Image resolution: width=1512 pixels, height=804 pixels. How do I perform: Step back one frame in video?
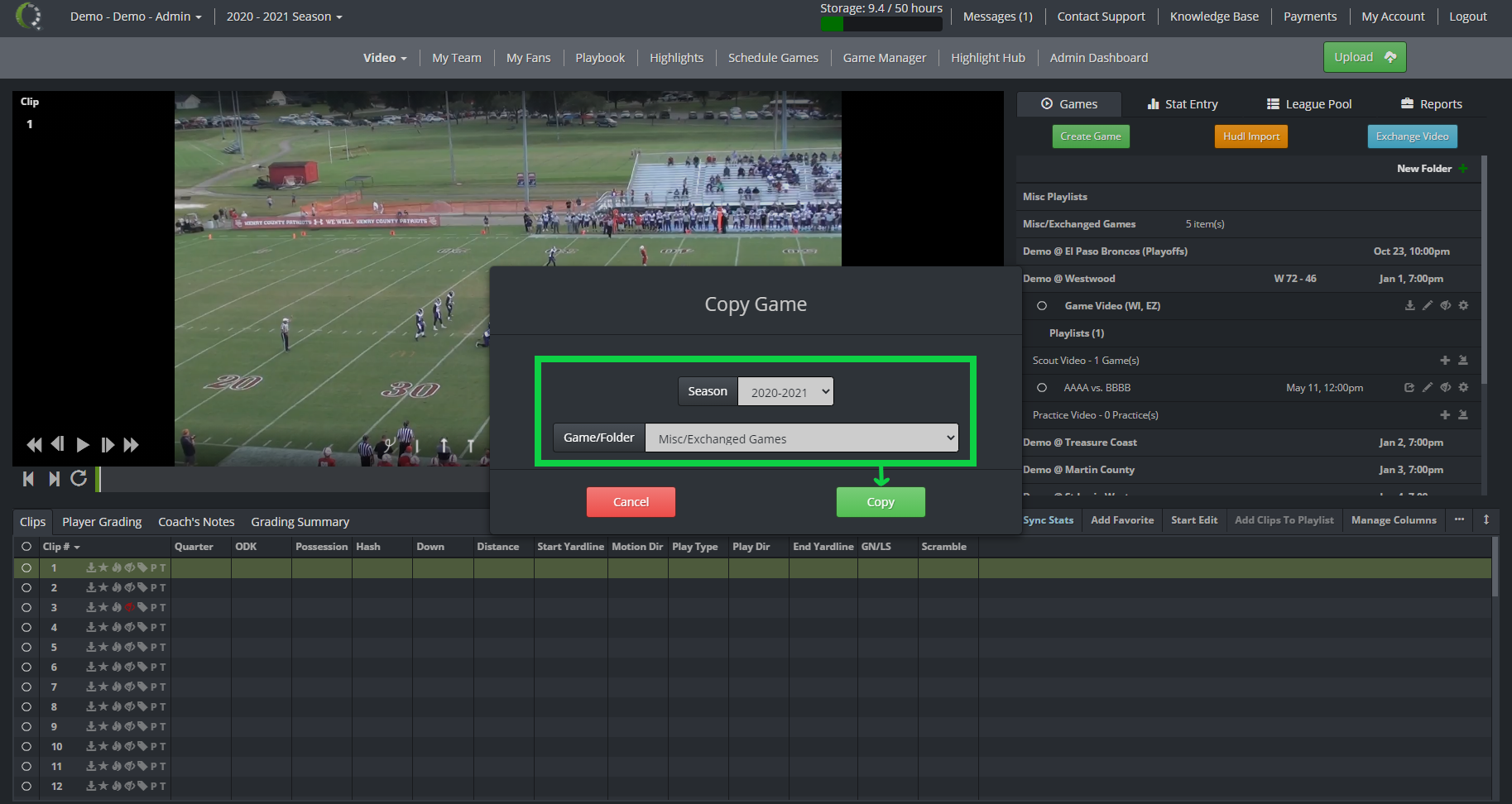tap(58, 445)
